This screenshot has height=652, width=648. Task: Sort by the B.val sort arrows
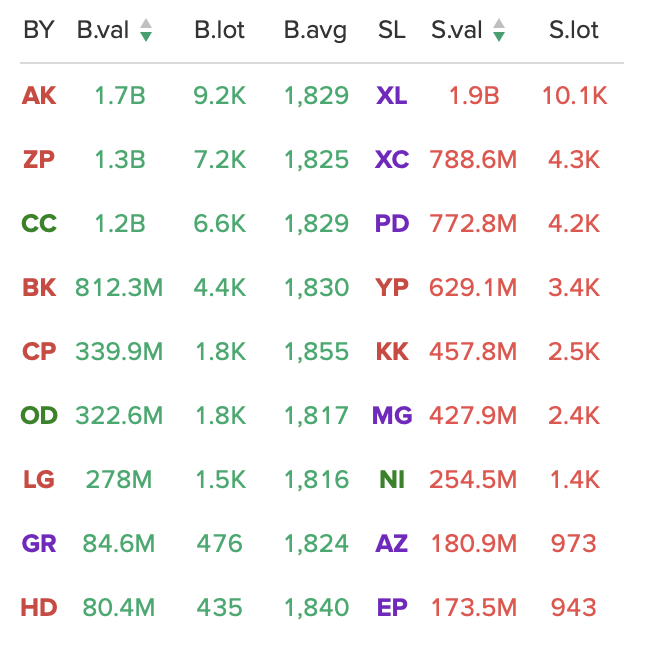coord(146,30)
